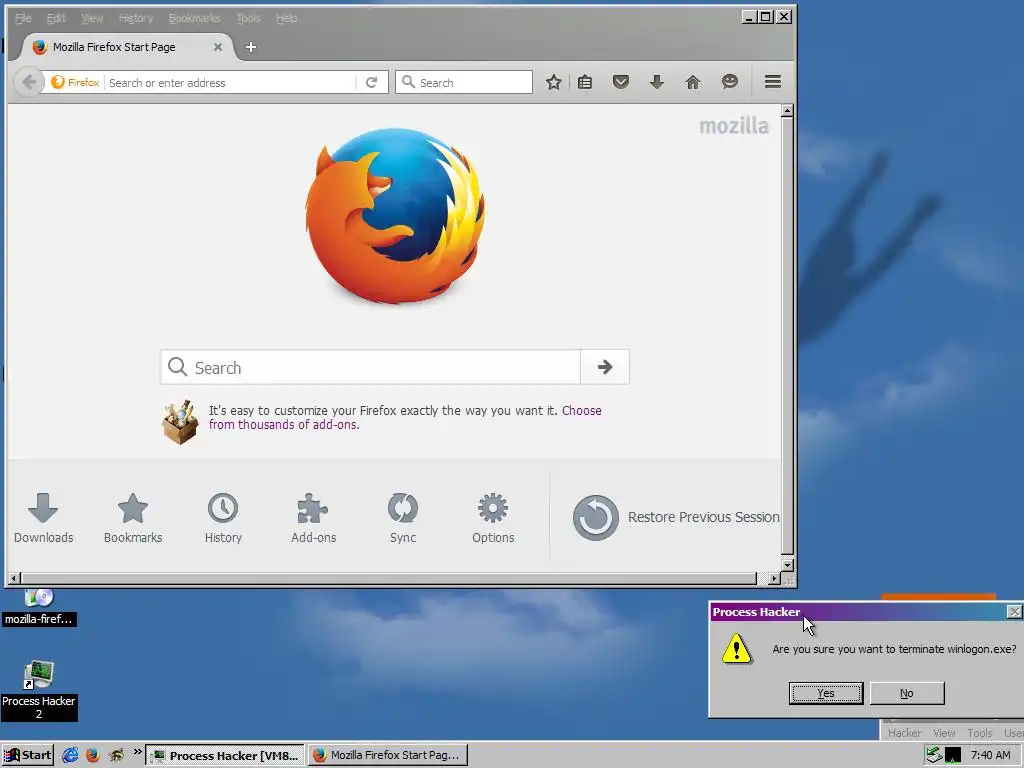1024x768 pixels.
Task: Open Options from the start page shortcuts
Action: (493, 519)
